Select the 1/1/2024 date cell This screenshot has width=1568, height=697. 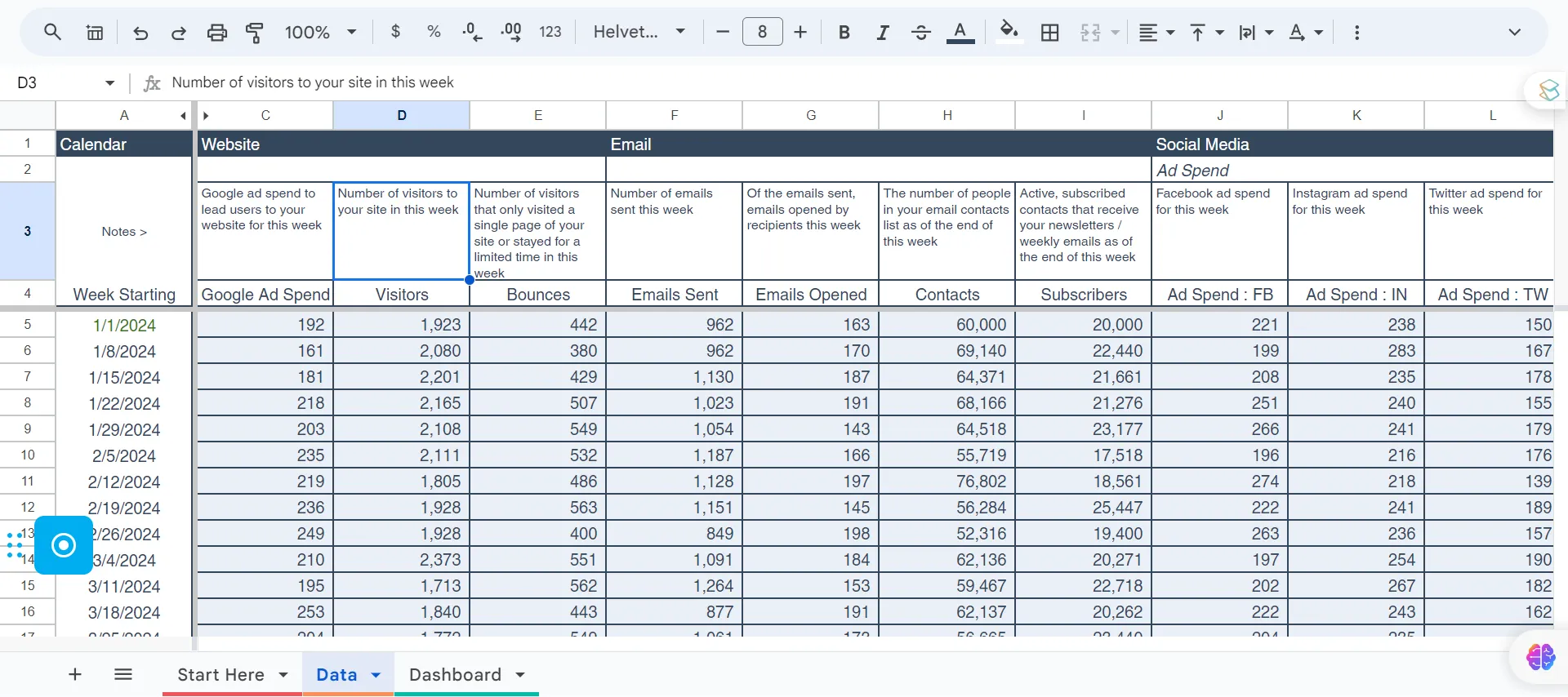coord(124,325)
